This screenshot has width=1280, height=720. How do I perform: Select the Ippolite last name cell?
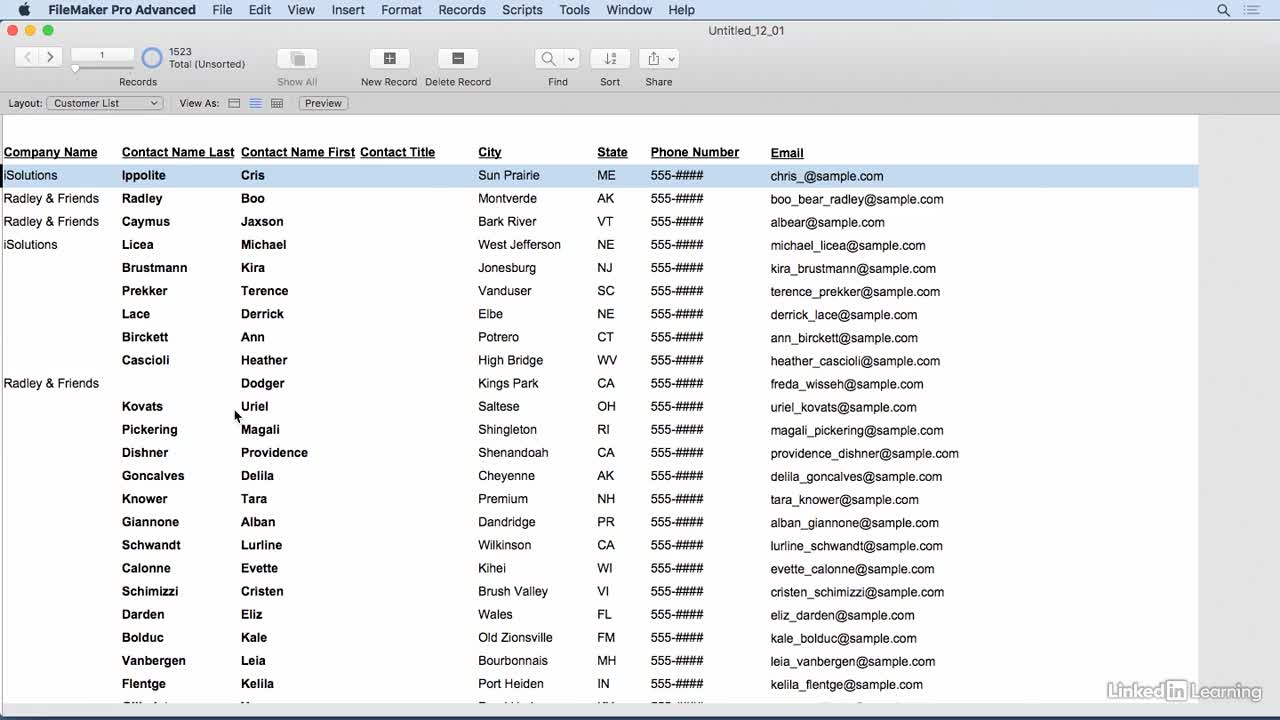[x=144, y=175]
